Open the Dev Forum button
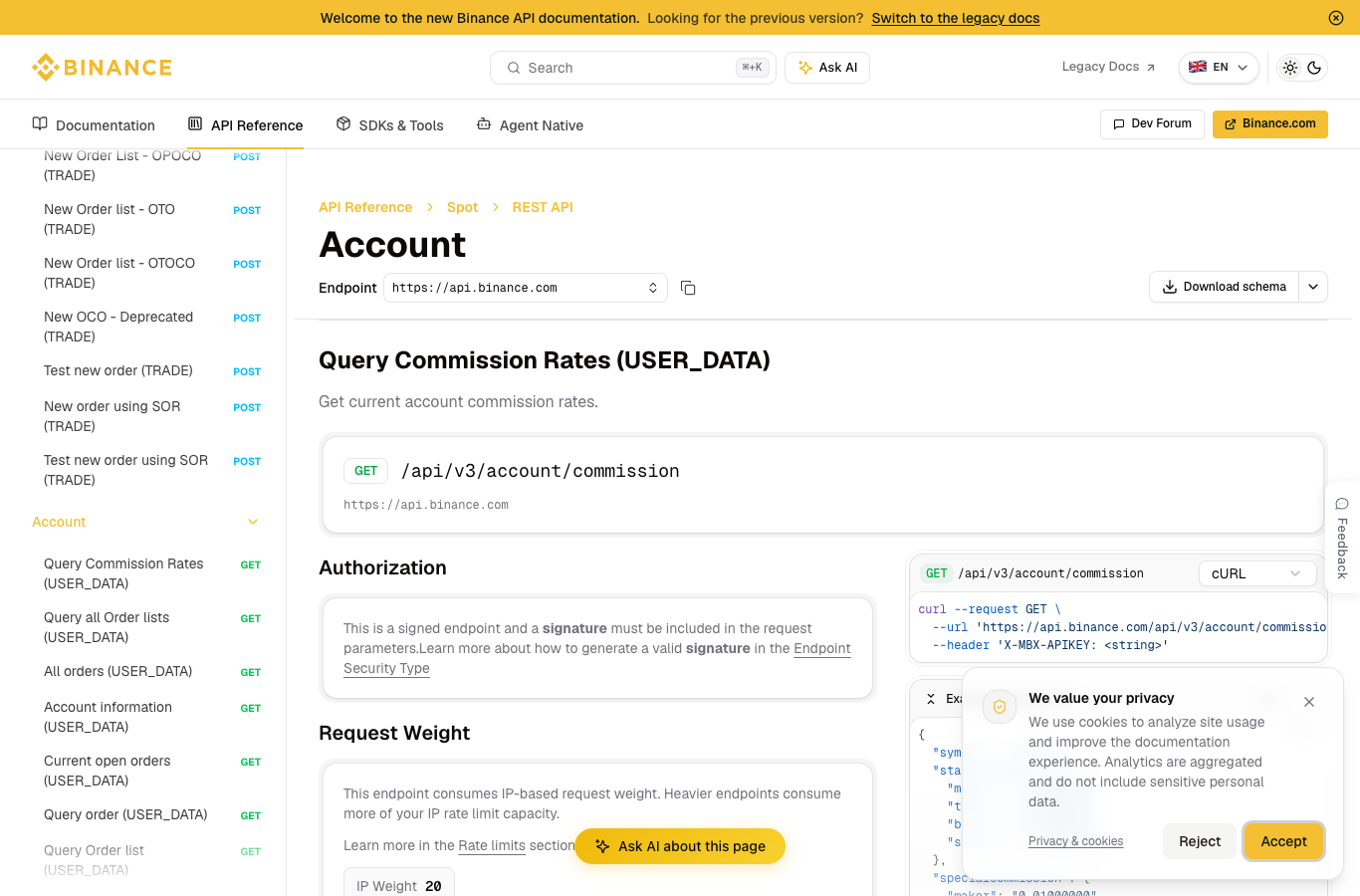The height and width of the screenshot is (896, 1360). [x=1152, y=123]
